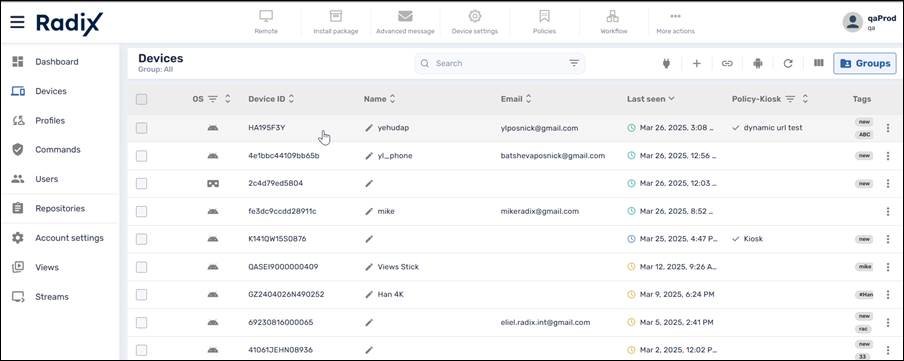Open Profiles in the sidebar

[x=50, y=121]
